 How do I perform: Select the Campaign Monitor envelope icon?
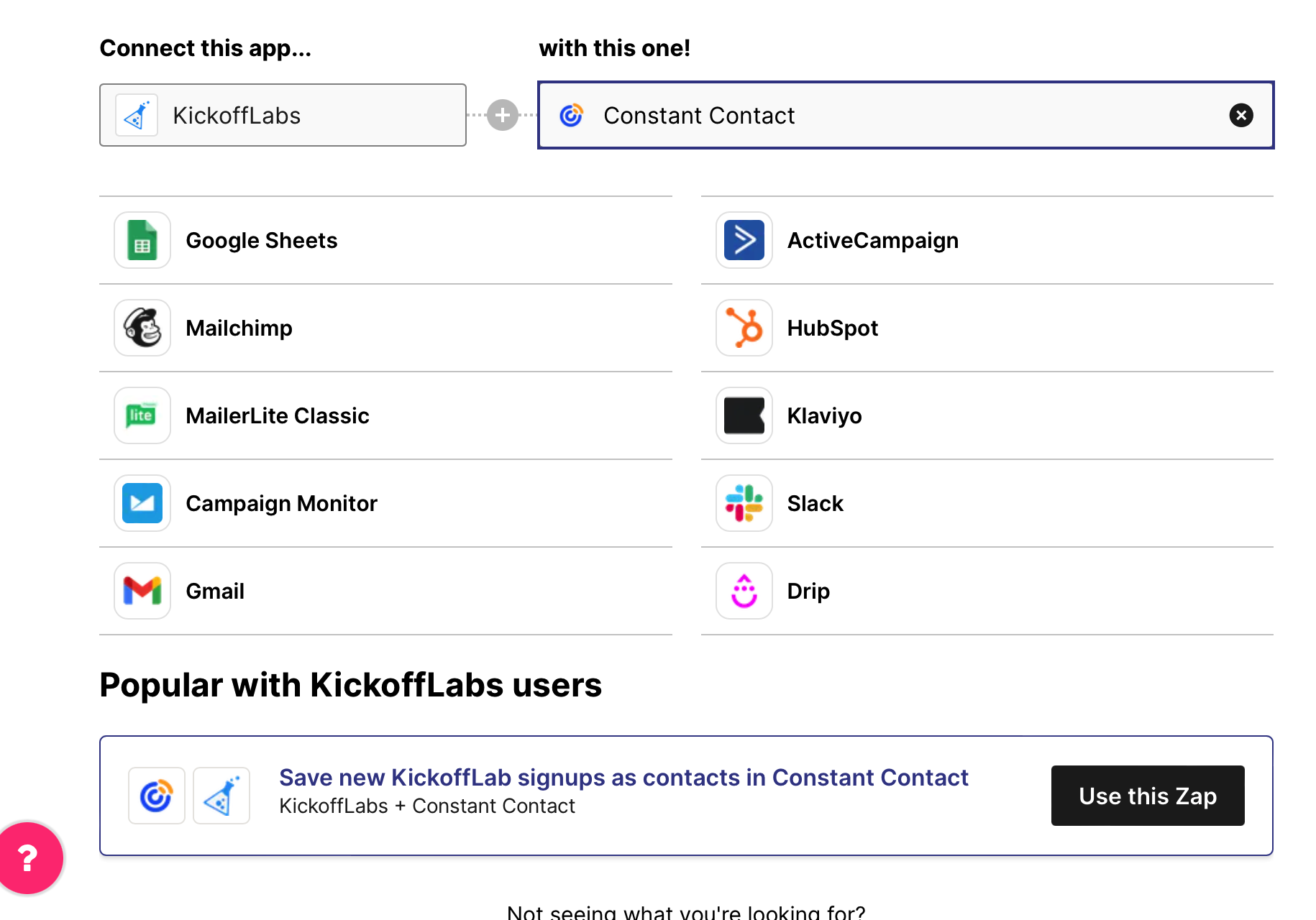[x=142, y=503]
